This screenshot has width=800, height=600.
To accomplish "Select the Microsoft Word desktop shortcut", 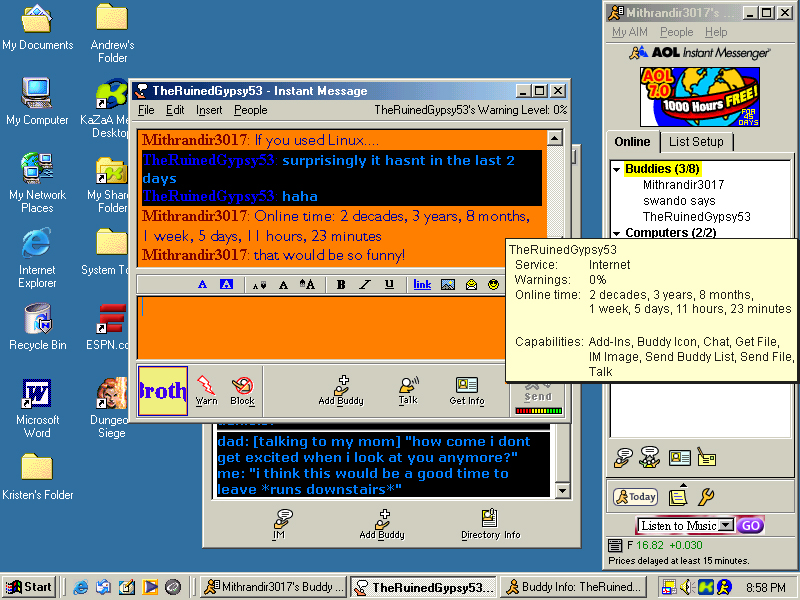I will pos(37,408).
